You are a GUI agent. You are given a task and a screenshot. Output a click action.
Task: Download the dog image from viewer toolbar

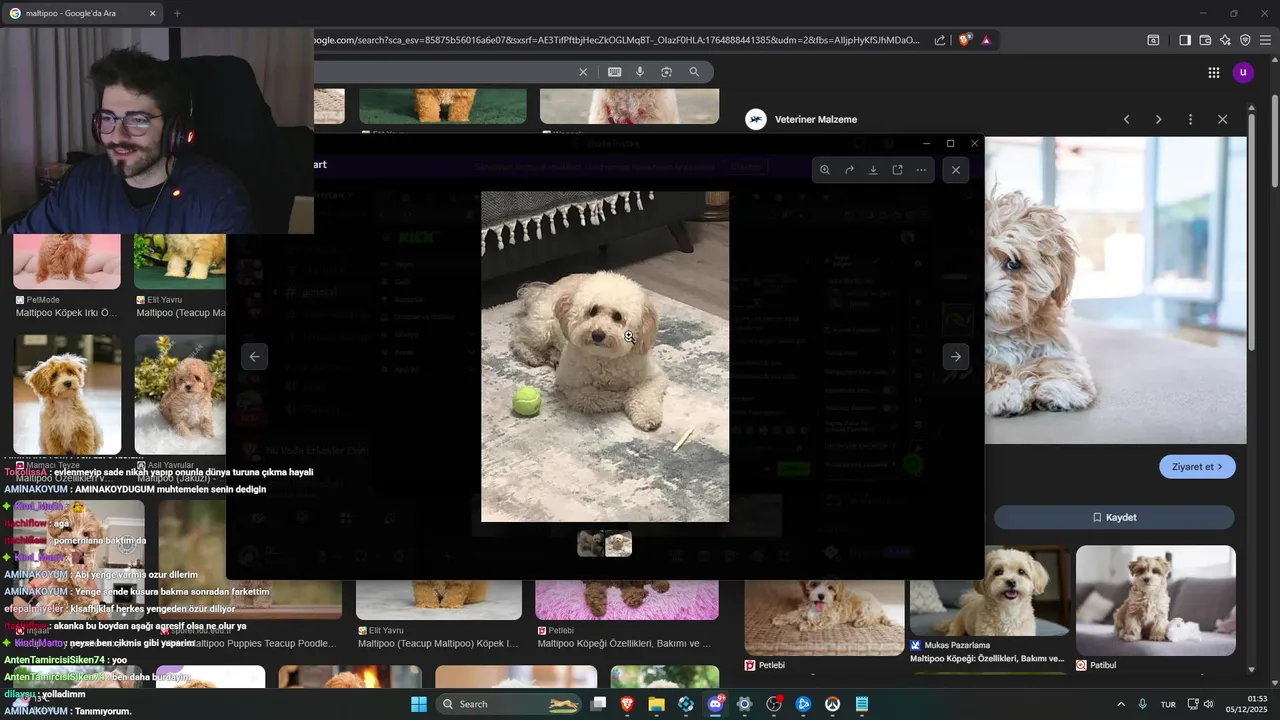click(x=873, y=170)
